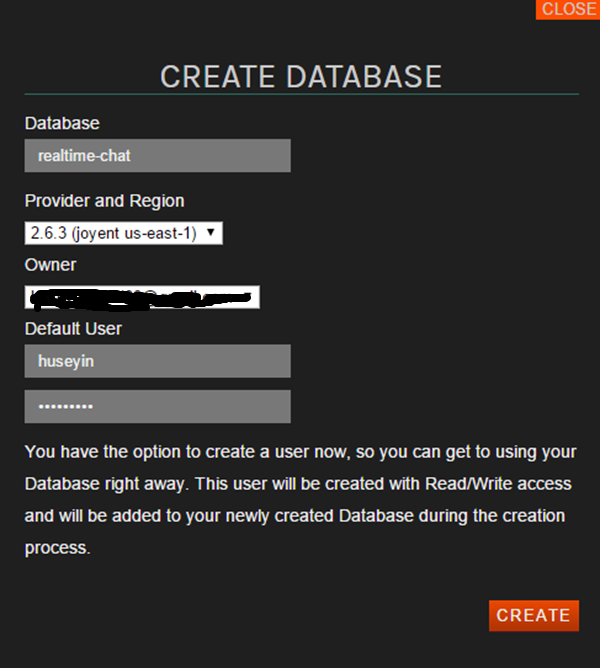Click the 'Owner' label
The width and height of the screenshot is (600, 668).
click(50, 265)
